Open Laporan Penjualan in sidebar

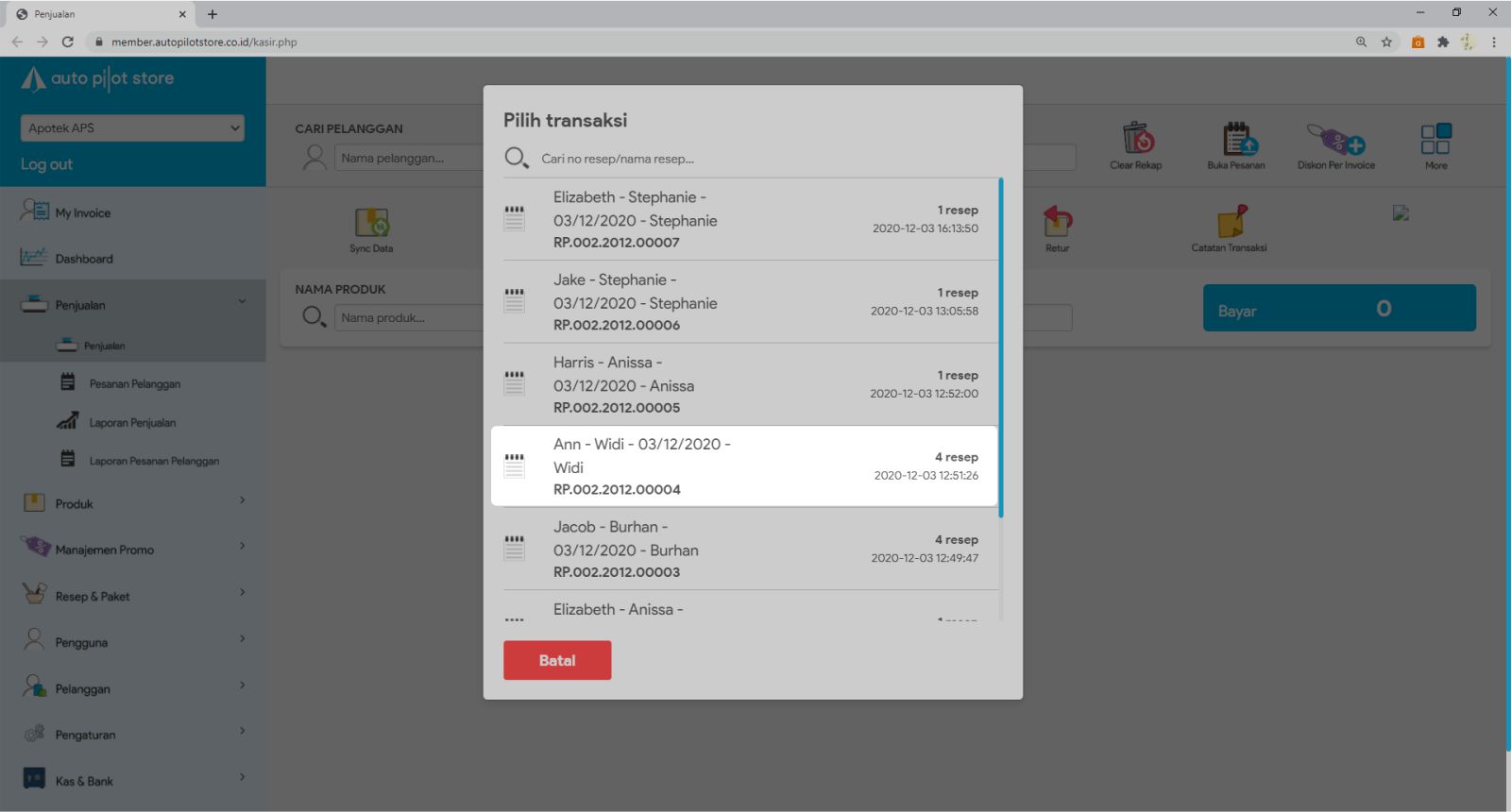pos(132,423)
